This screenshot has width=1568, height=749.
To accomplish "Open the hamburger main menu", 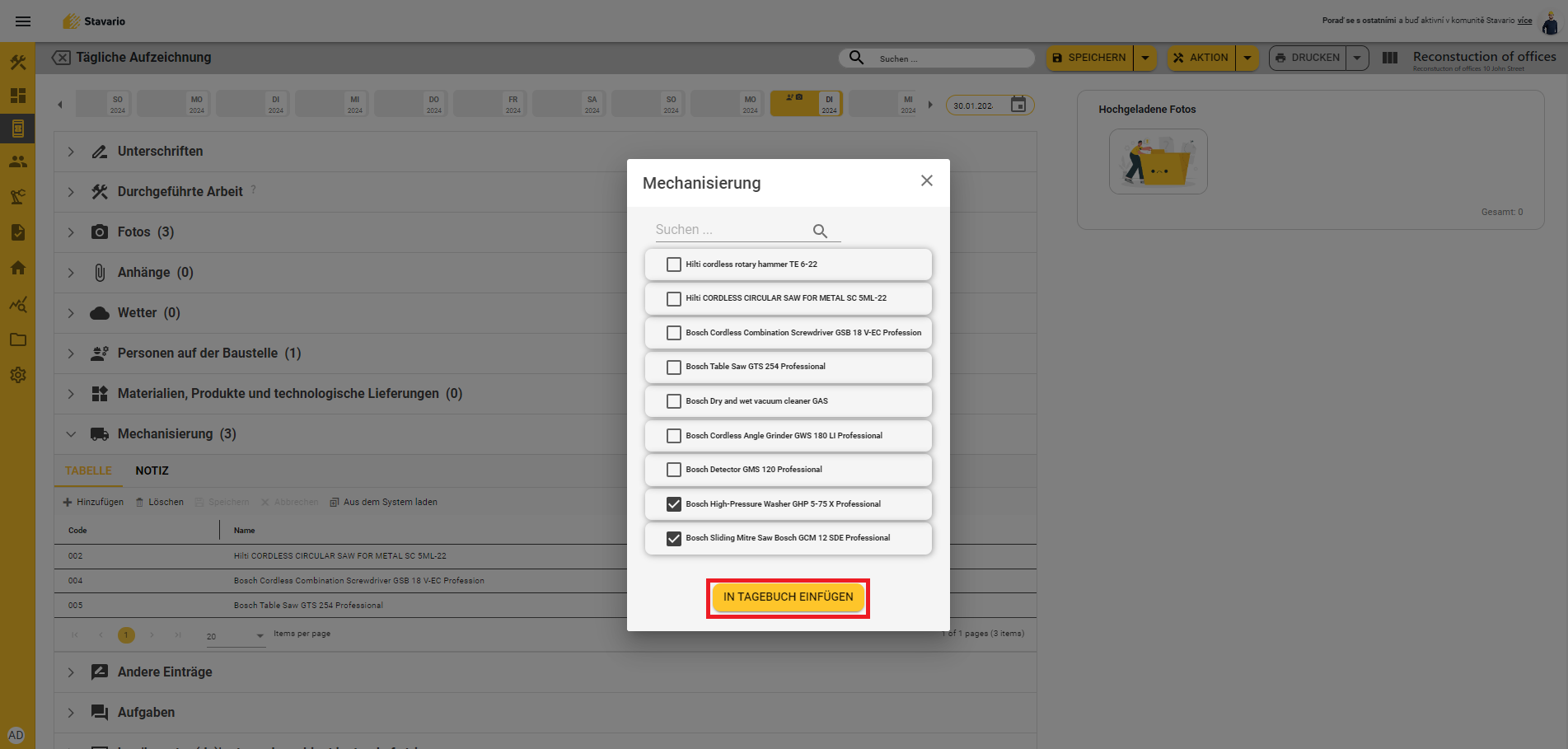I will pyautogui.click(x=23, y=21).
